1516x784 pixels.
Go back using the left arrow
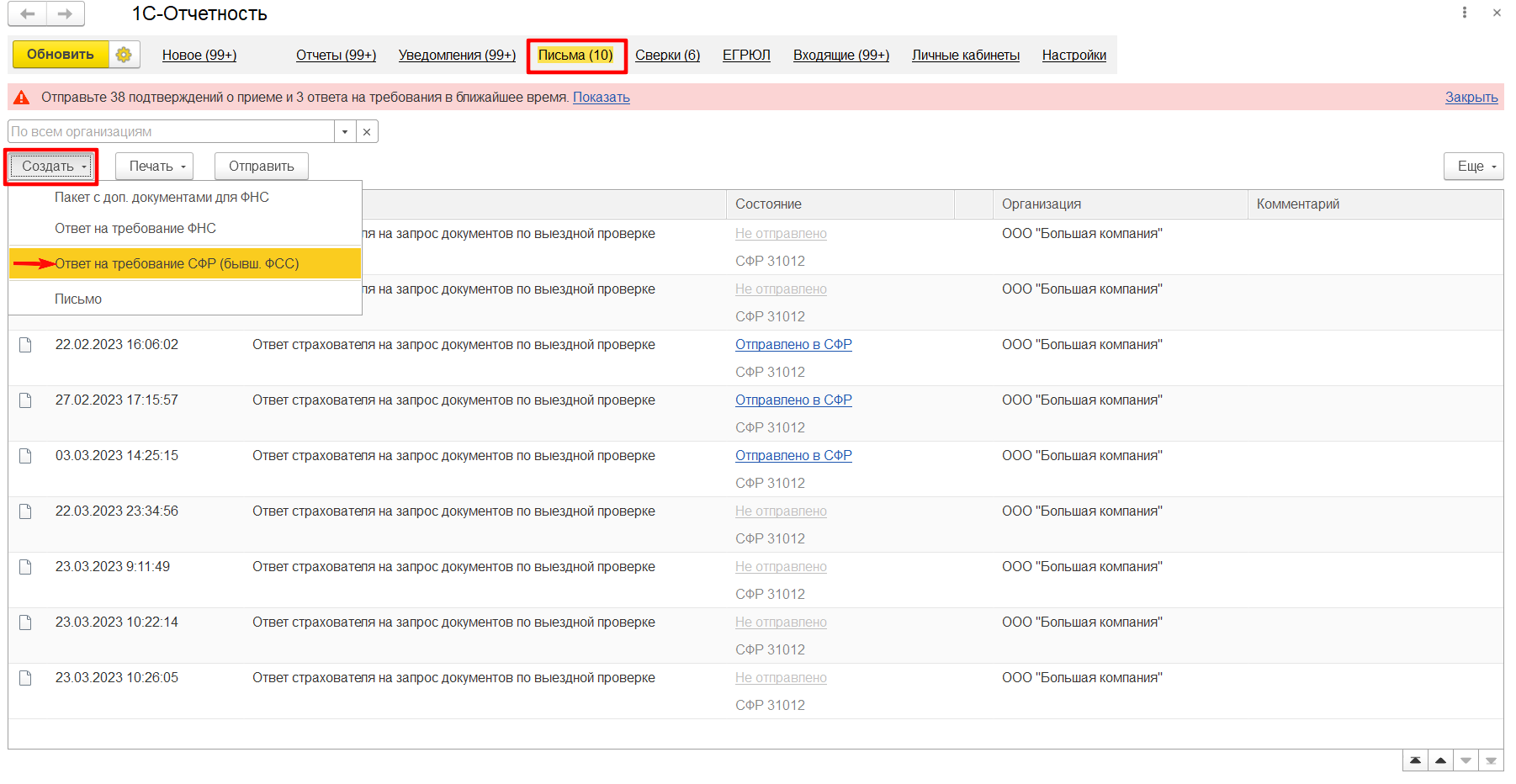(27, 13)
